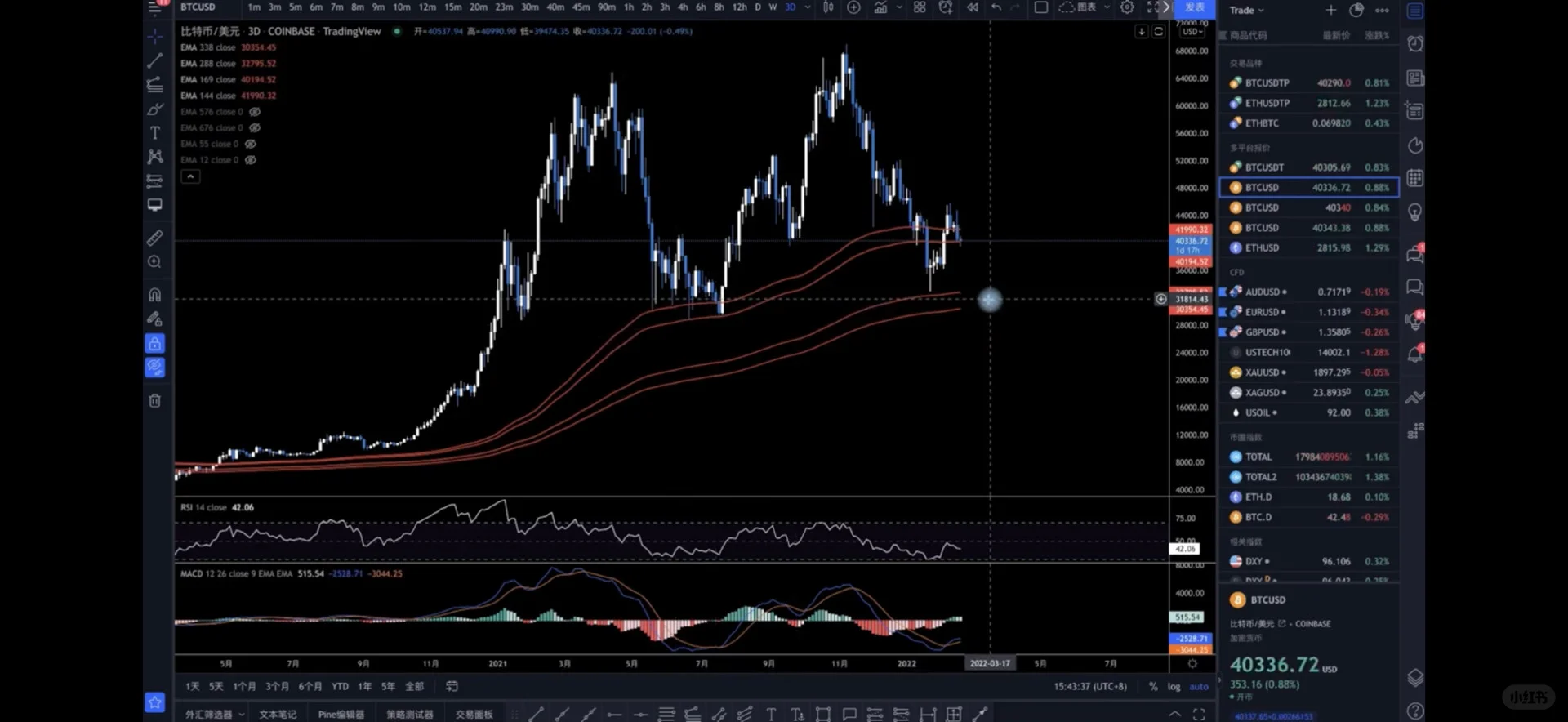
Task: Select XAUUSD in the watchlist
Action: [1309, 372]
